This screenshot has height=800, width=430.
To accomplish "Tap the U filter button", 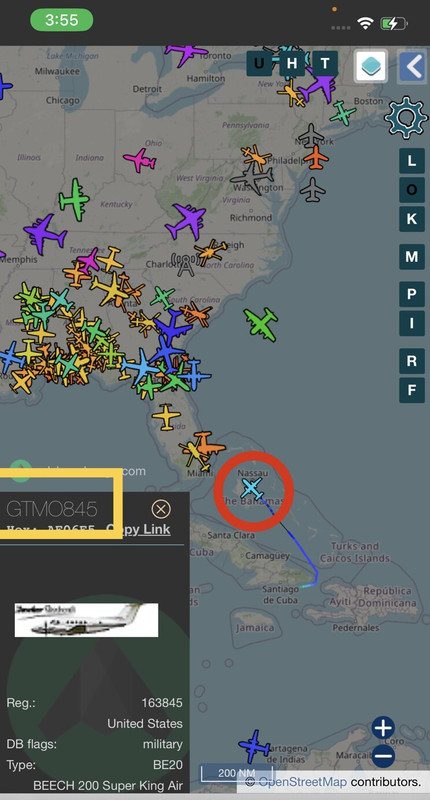I will pyautogui.click(x=259, y=64).
